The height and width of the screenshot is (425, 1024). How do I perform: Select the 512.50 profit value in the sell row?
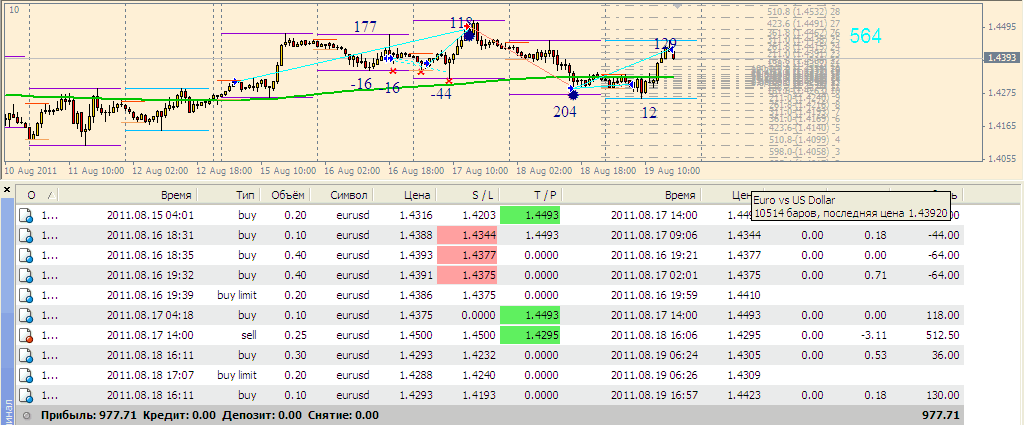click(x=940, y=335)
